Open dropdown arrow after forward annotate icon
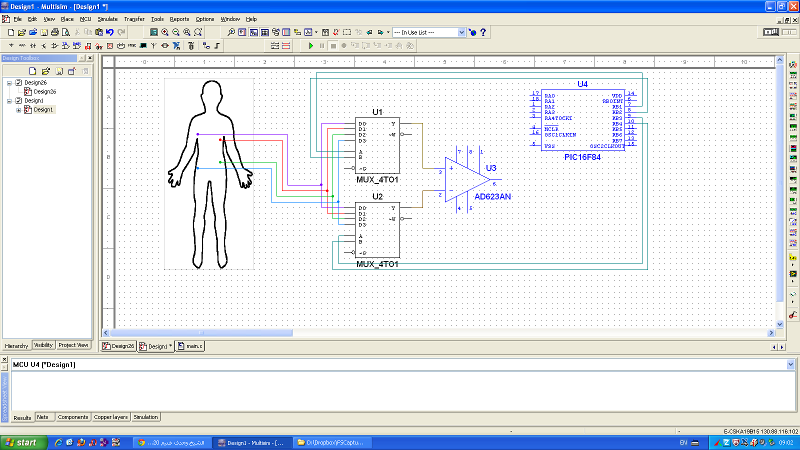 388,32
